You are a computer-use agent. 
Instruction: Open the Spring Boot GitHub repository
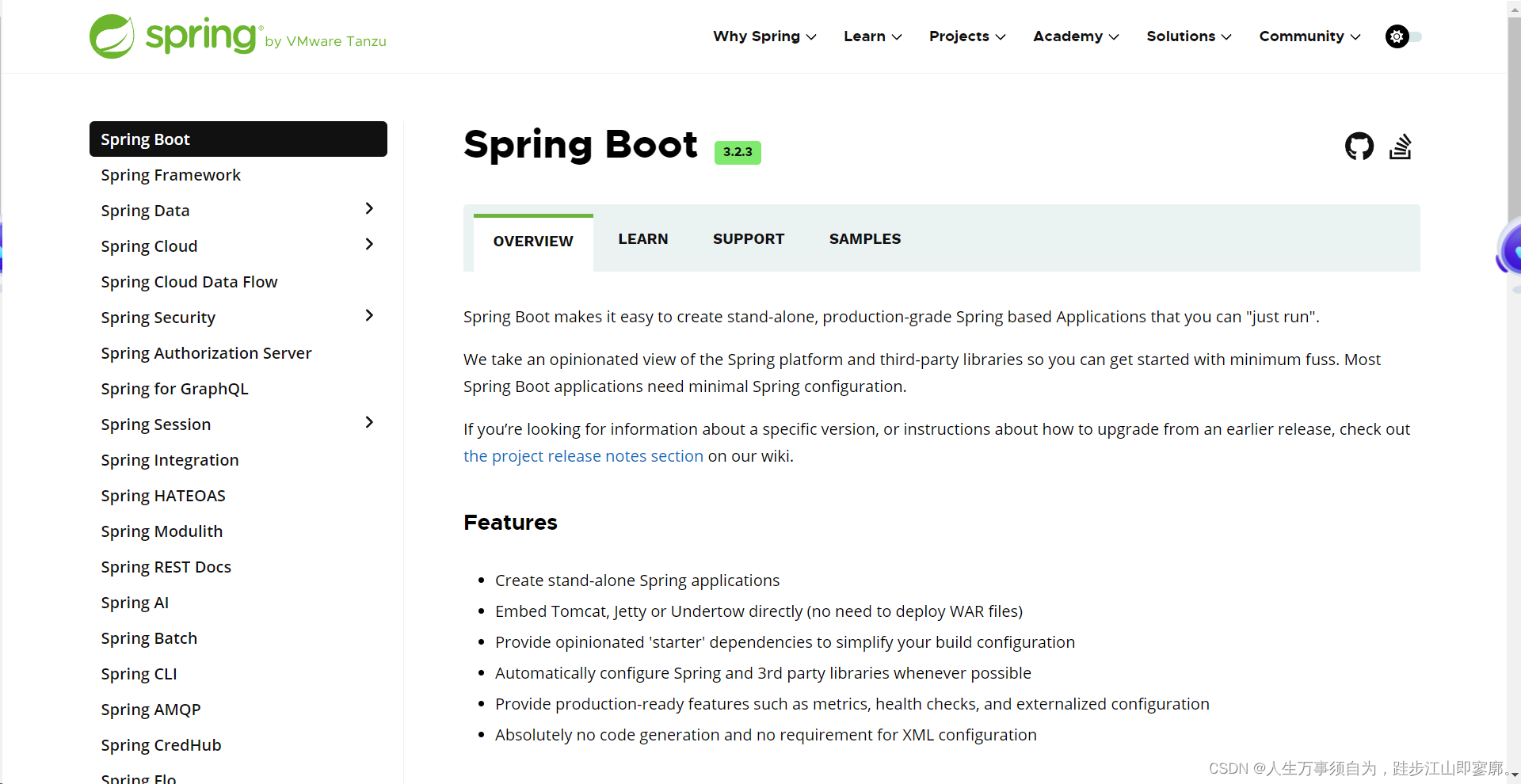tap(1358, 146)
